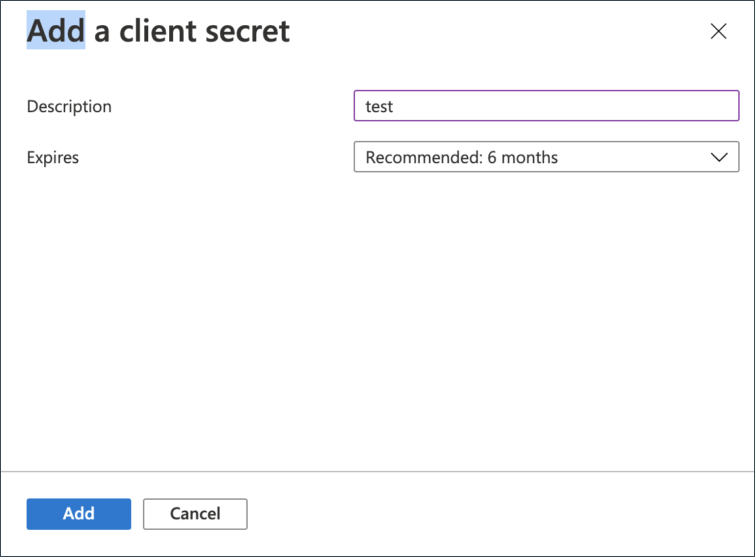Close the Add a client secret panel
Screen dimensions: 755x557
coord(718,31)
